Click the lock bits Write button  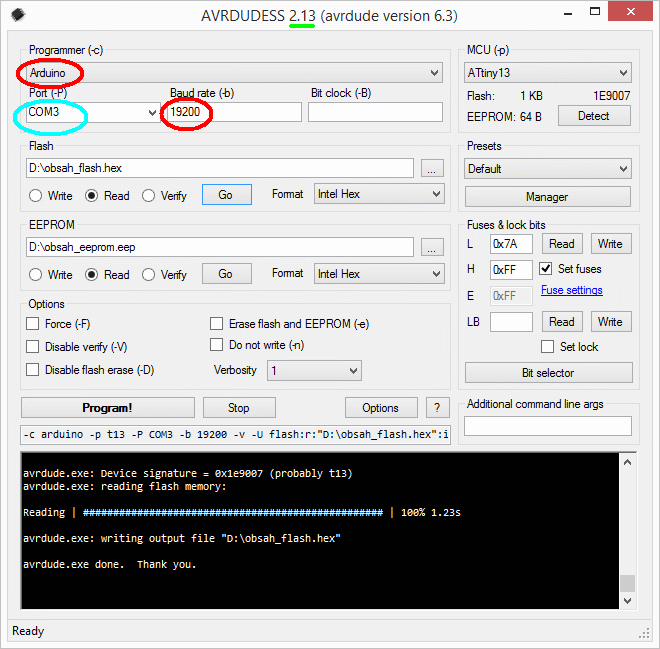click(611, 322)
